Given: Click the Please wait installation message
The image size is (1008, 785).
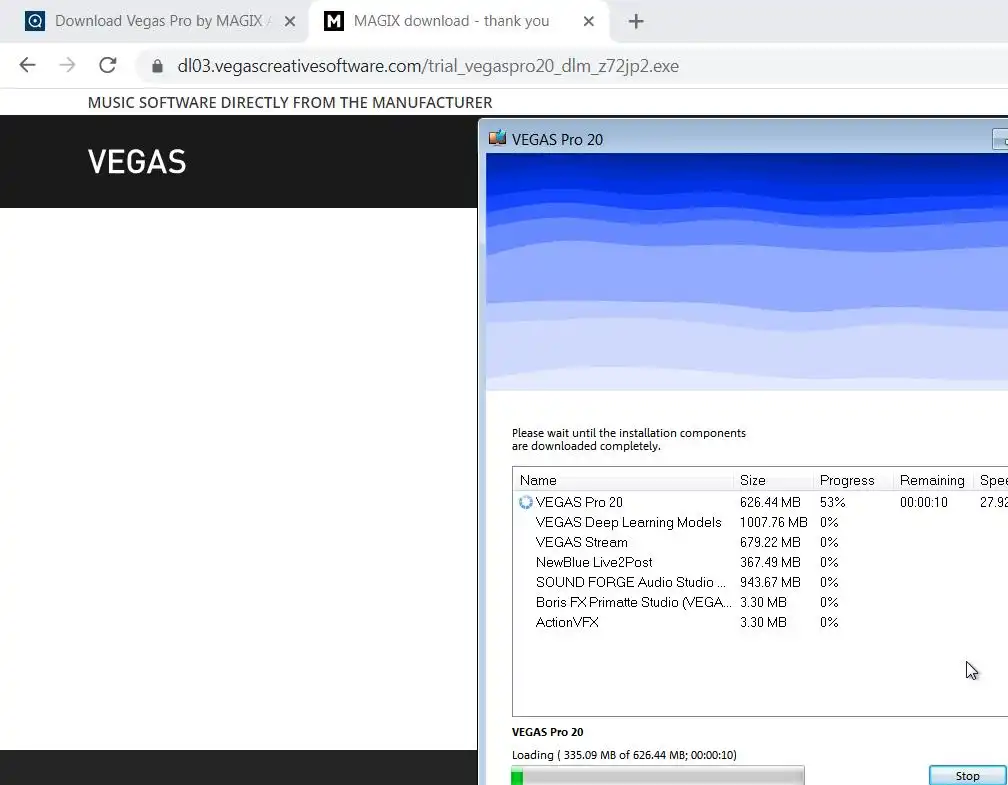Looking at the screenshot, I should coord(629,439).
